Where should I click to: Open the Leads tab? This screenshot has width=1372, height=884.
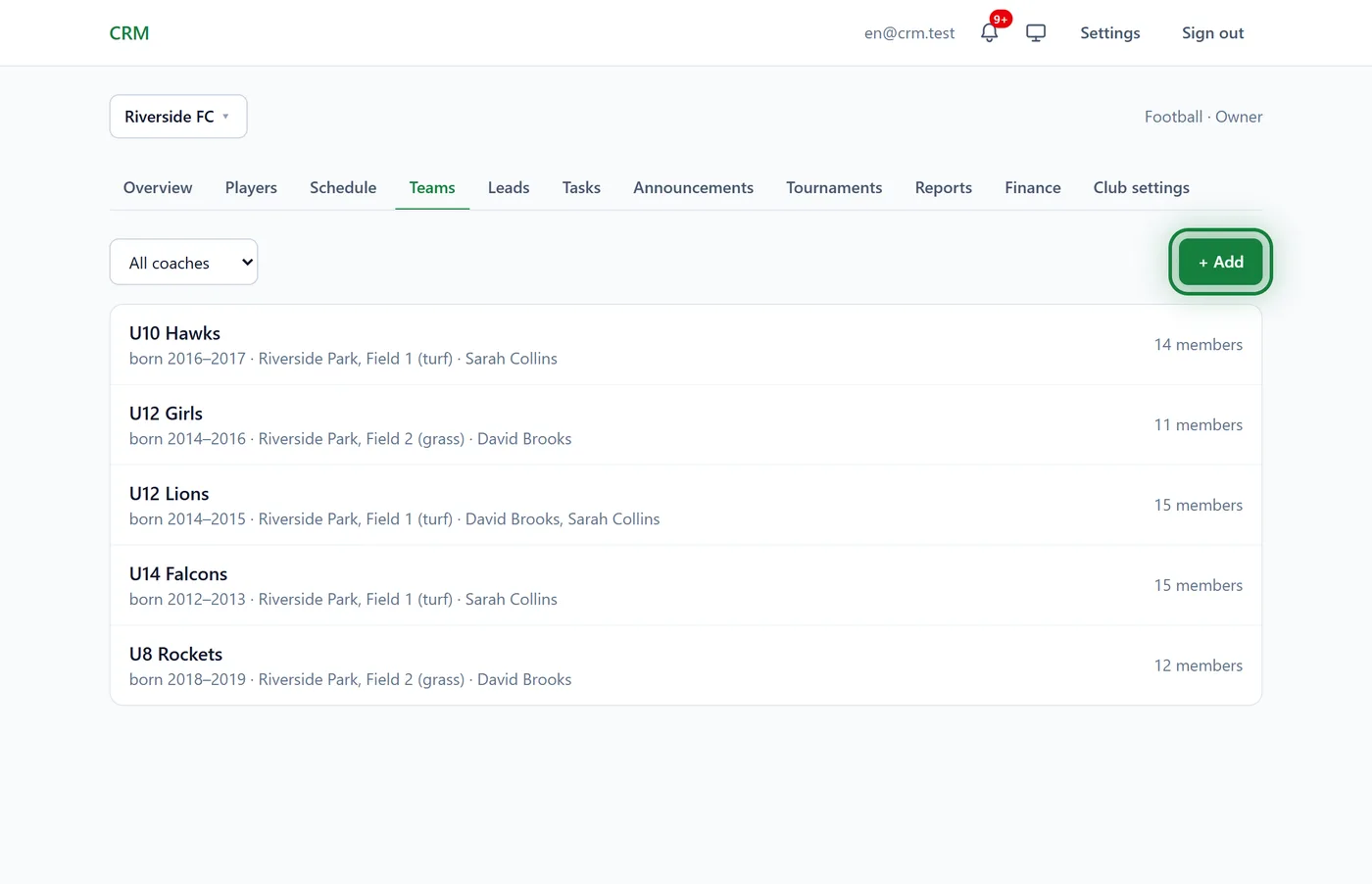(509, 187)
